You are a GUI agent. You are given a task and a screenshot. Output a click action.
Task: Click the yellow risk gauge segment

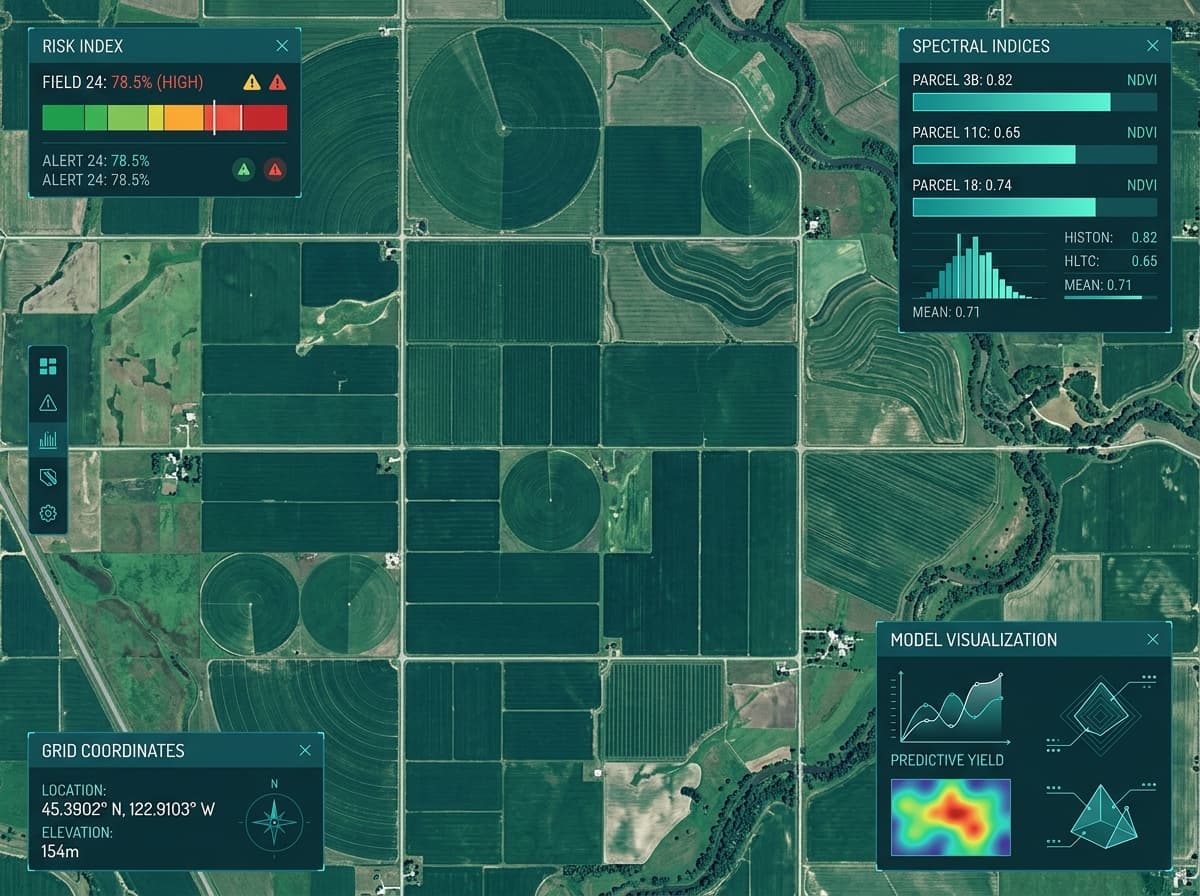[x=156, y=118]
